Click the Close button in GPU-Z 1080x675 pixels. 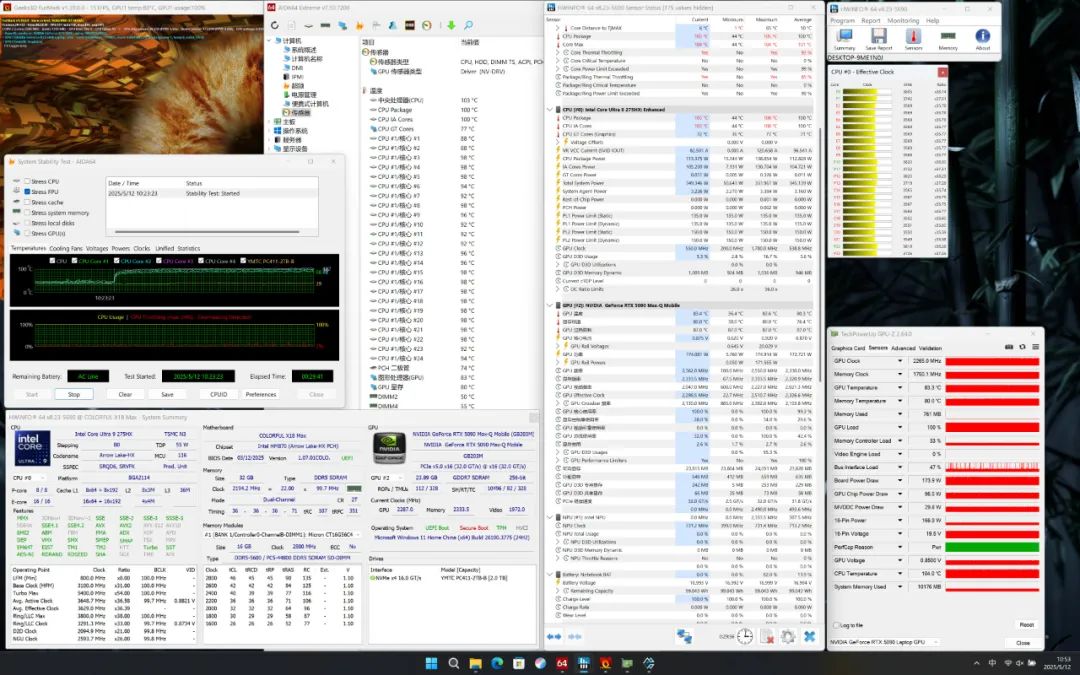coord(1023,643)
